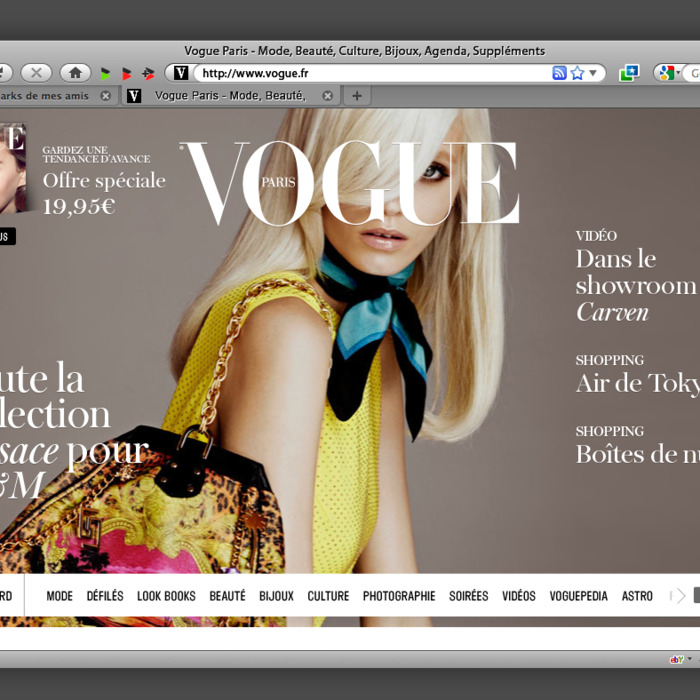Go to VIDÉOS section
The width and height of the screenshot is (700, 700).
[x=519, y=596]
